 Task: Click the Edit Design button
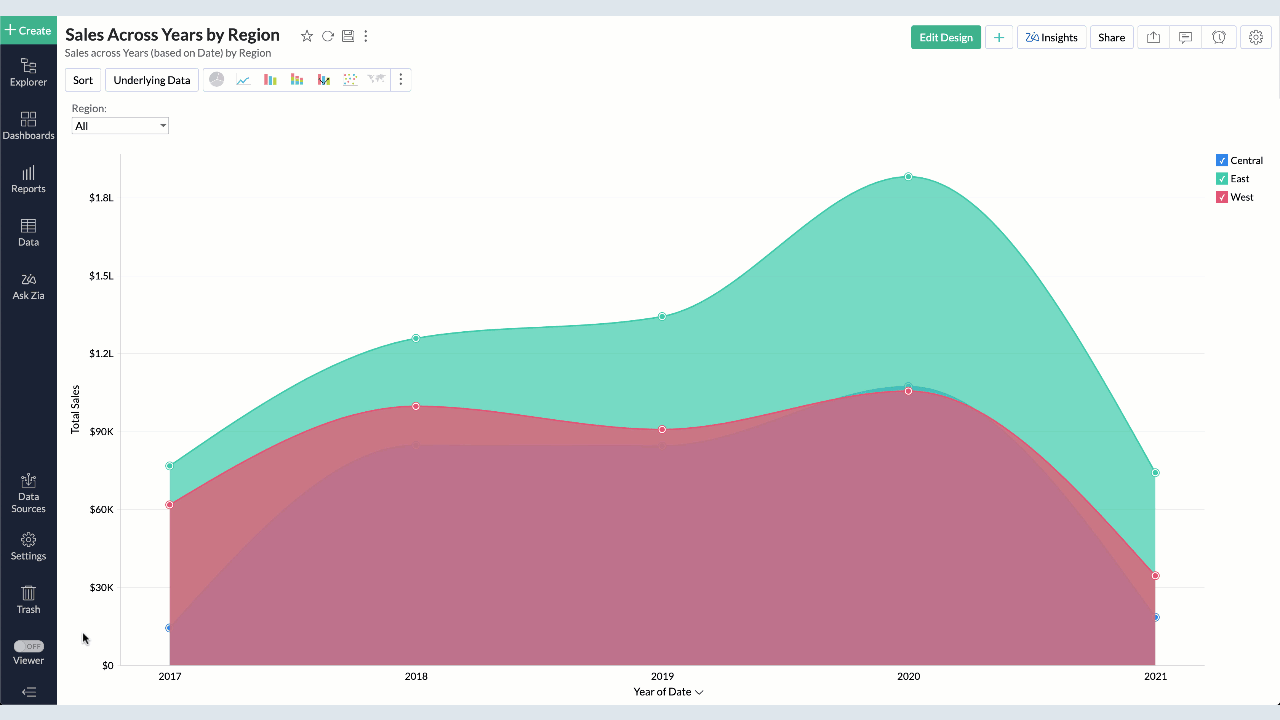[946, 38]
